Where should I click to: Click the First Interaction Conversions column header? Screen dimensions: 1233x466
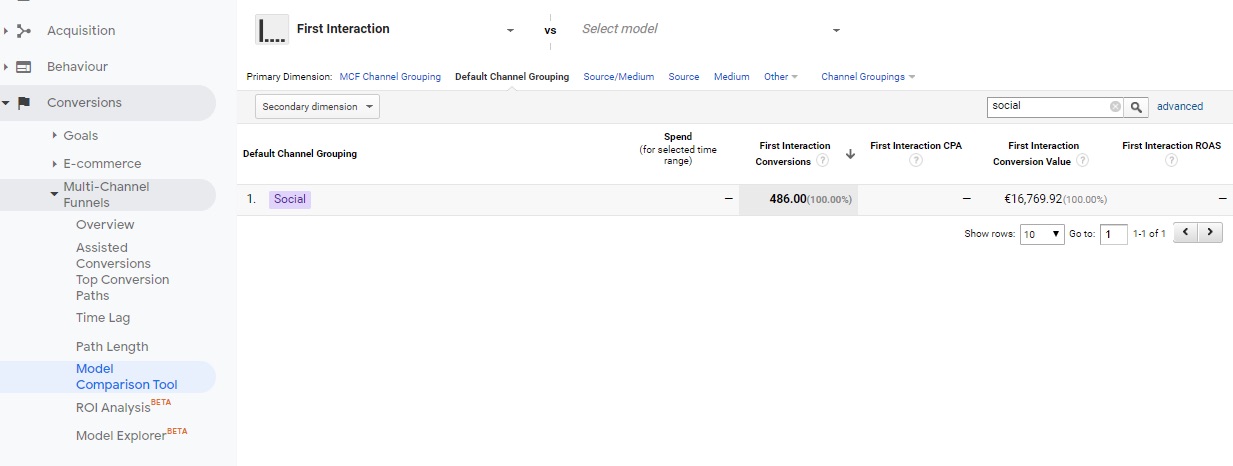(x=795, y=153)
